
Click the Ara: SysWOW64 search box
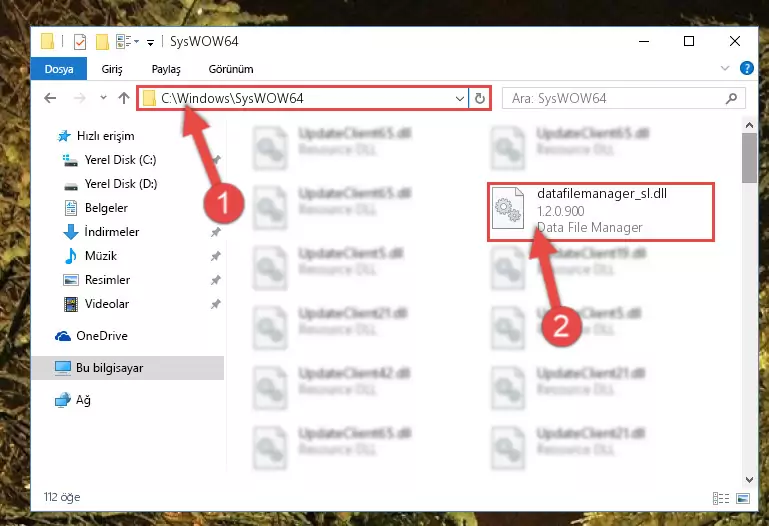tap(624, 99)
